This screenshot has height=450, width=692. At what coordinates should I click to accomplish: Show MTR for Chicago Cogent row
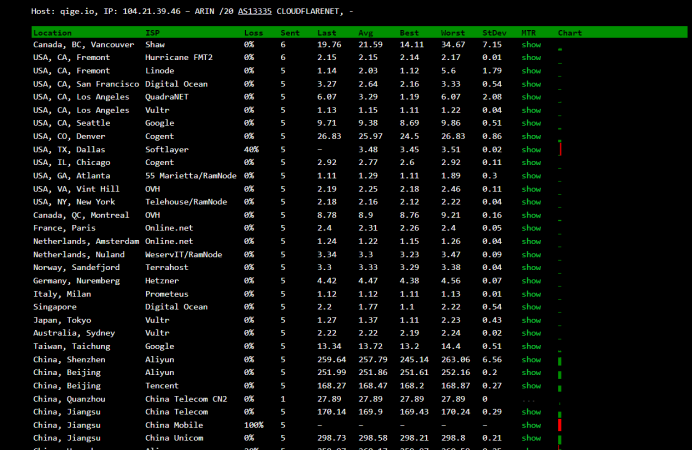click(x=531, y=162)
